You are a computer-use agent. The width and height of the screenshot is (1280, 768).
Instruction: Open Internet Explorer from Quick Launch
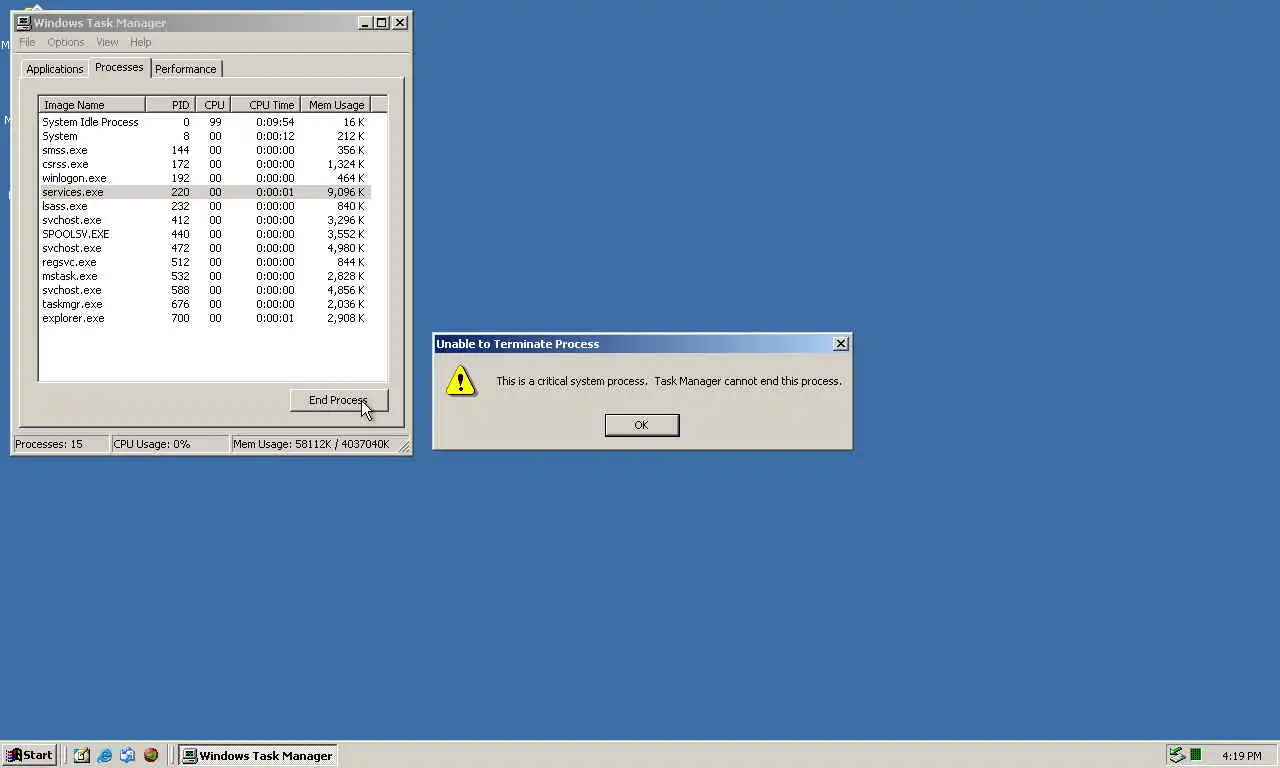click(x=105, y=755)
